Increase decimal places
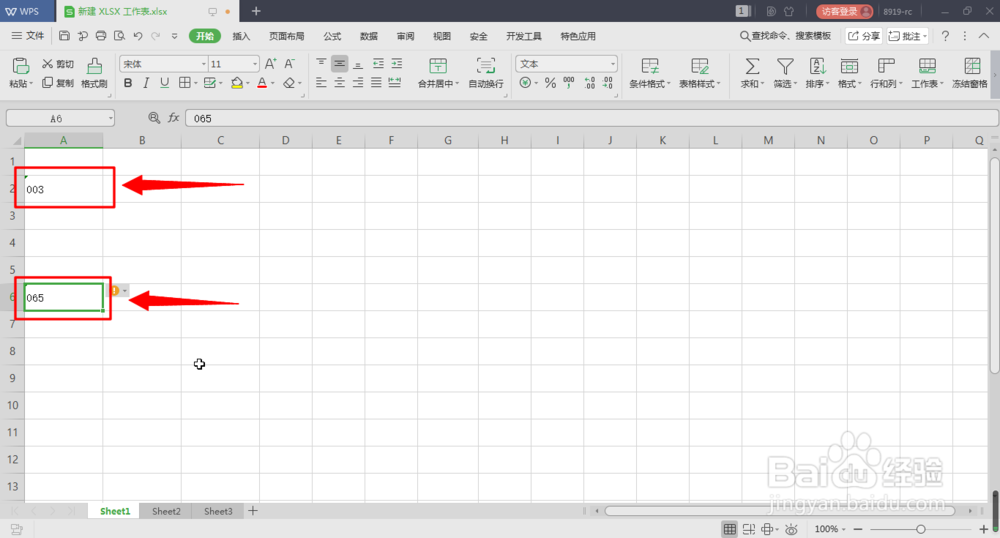 589,83
